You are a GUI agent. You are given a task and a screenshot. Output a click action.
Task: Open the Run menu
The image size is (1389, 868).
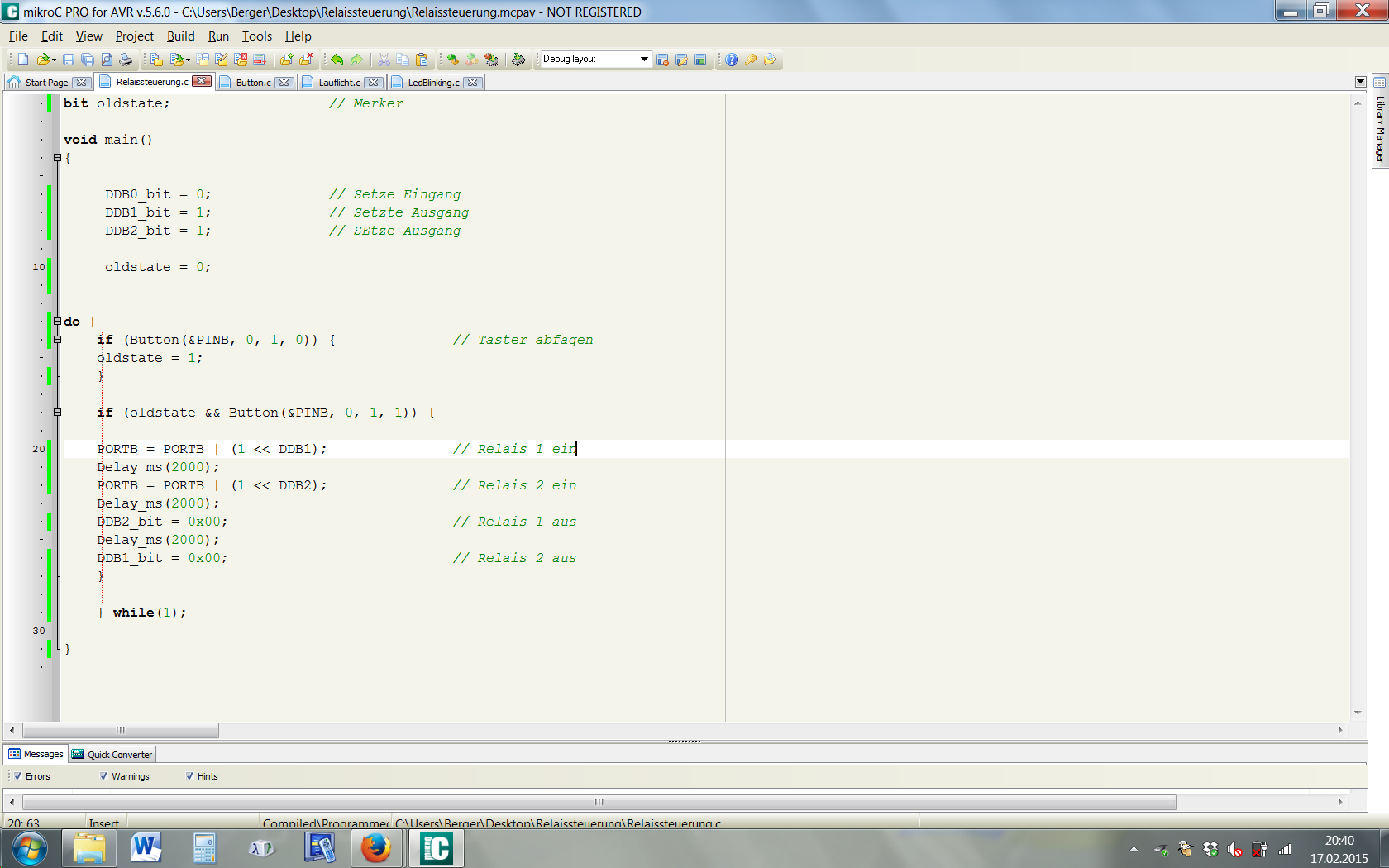[218, 36]
